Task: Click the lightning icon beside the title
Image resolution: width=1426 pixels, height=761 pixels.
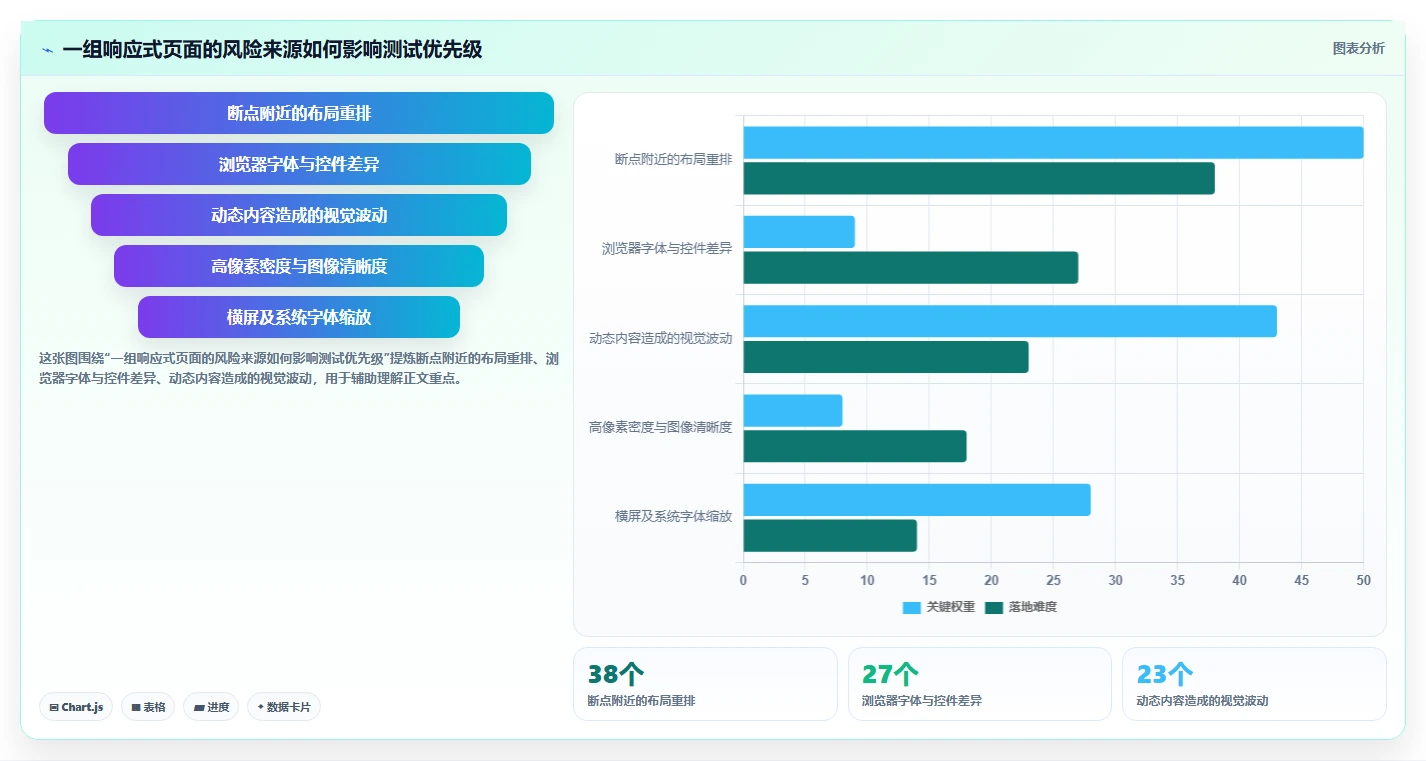Action: [47, 50]
